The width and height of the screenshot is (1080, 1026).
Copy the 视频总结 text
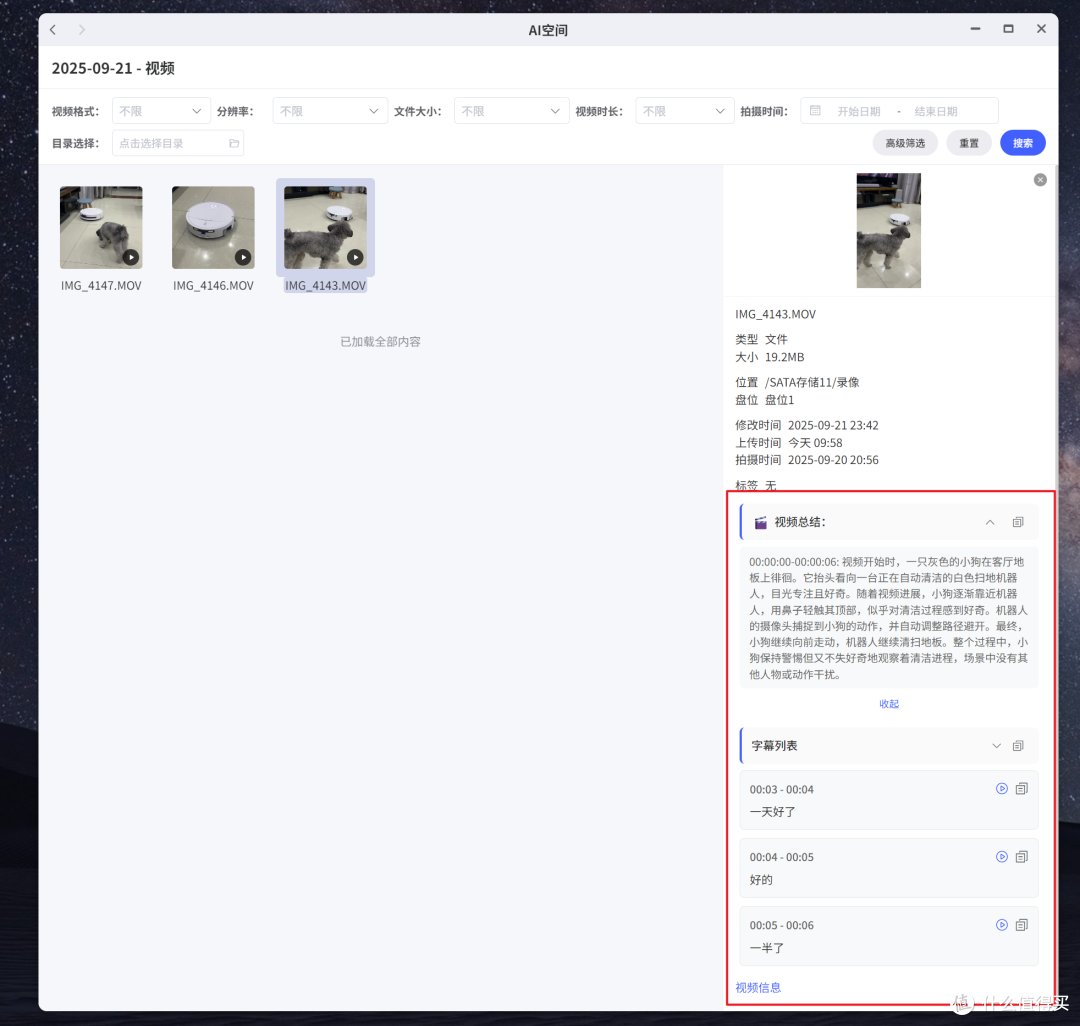(x=1018, y=522)
